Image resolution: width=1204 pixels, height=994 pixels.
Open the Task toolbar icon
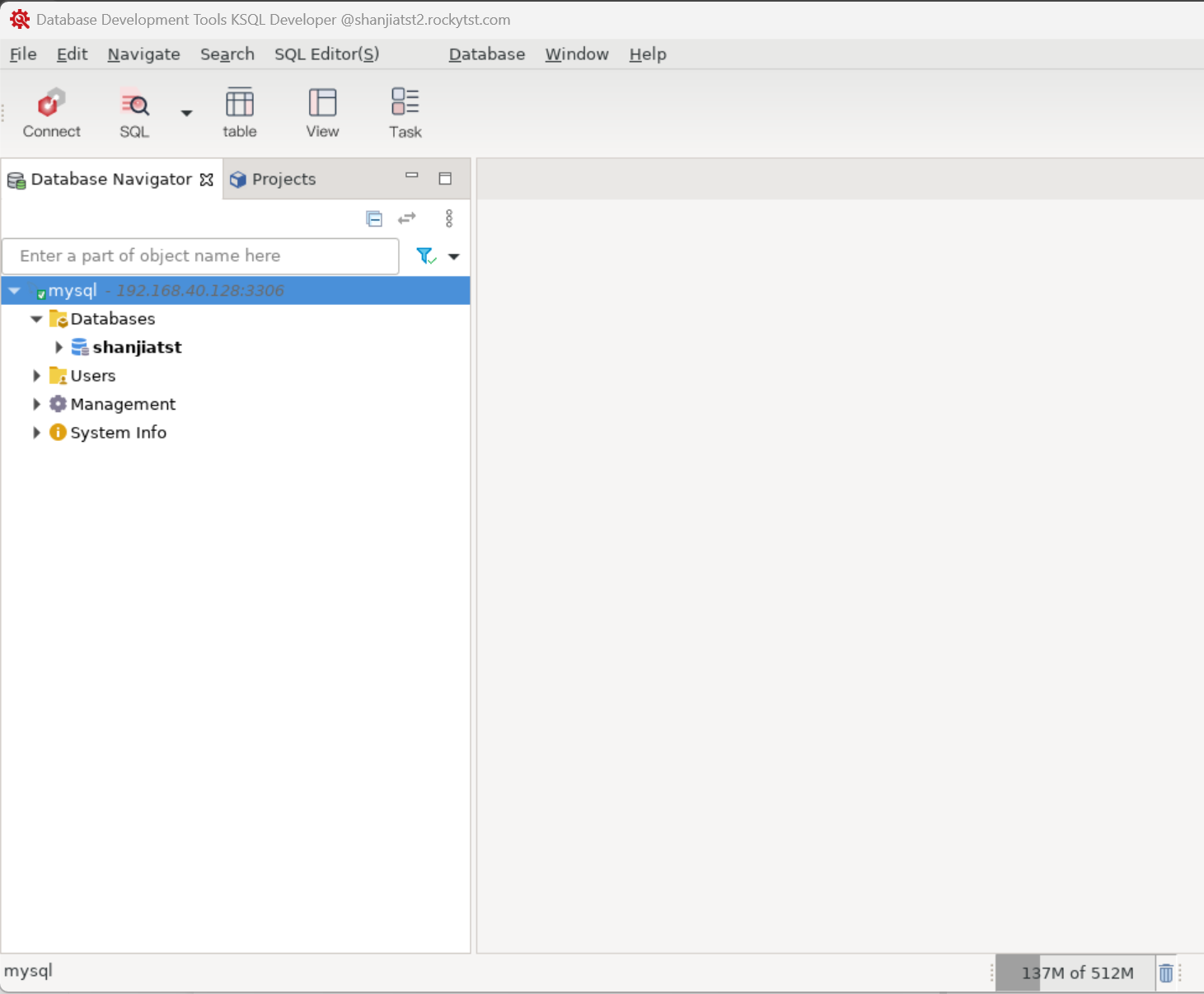[x=405, y=113]
